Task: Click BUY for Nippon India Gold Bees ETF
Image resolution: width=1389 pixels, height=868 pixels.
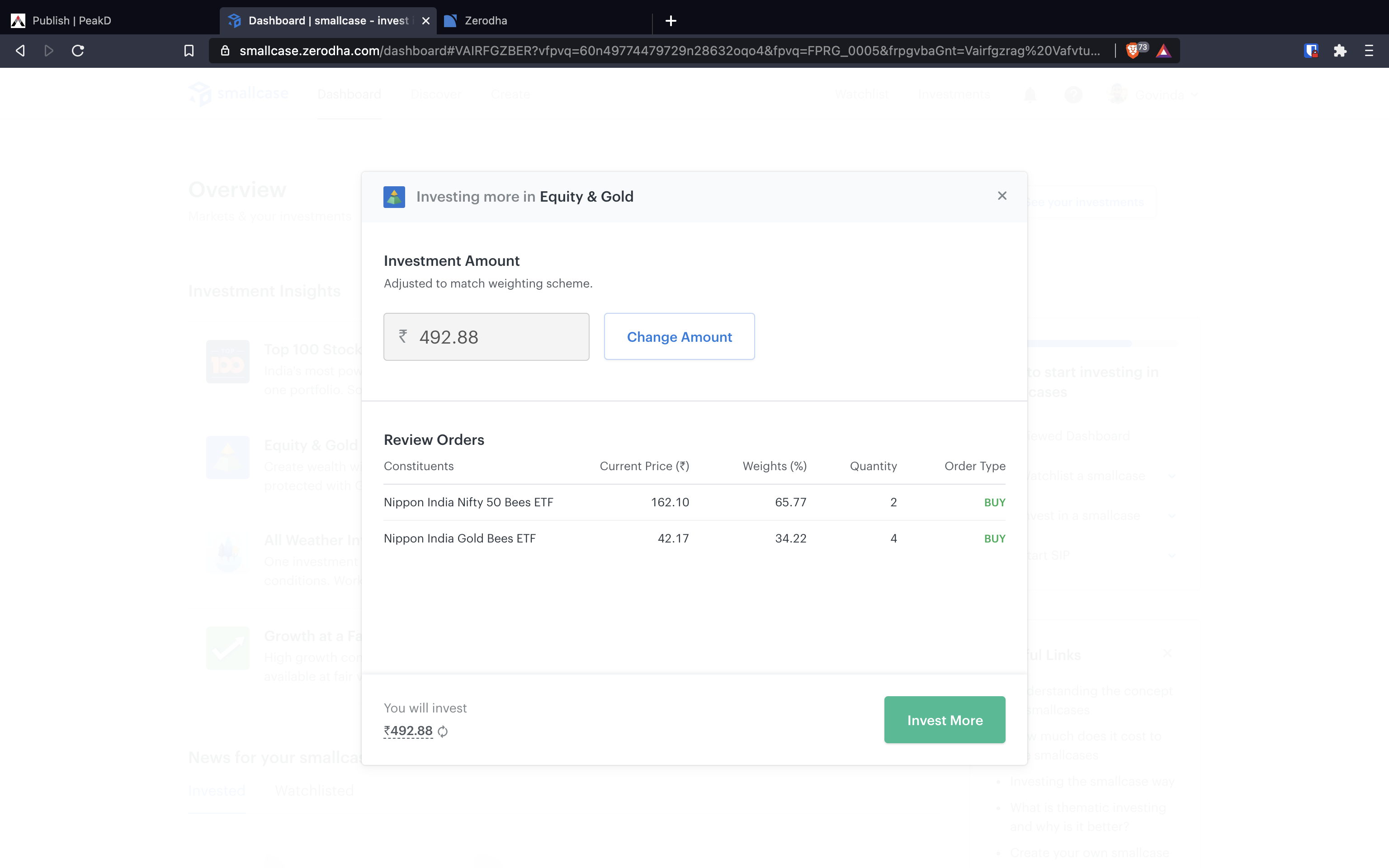Action: [994, 538]
